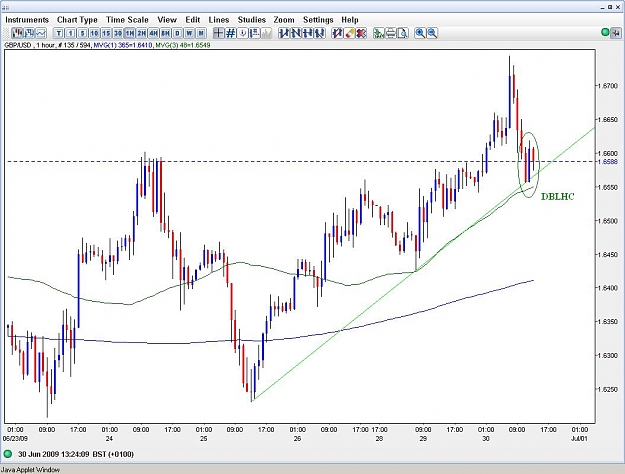
Task: Switch to weekly (W) time scale
Action: 190,33
